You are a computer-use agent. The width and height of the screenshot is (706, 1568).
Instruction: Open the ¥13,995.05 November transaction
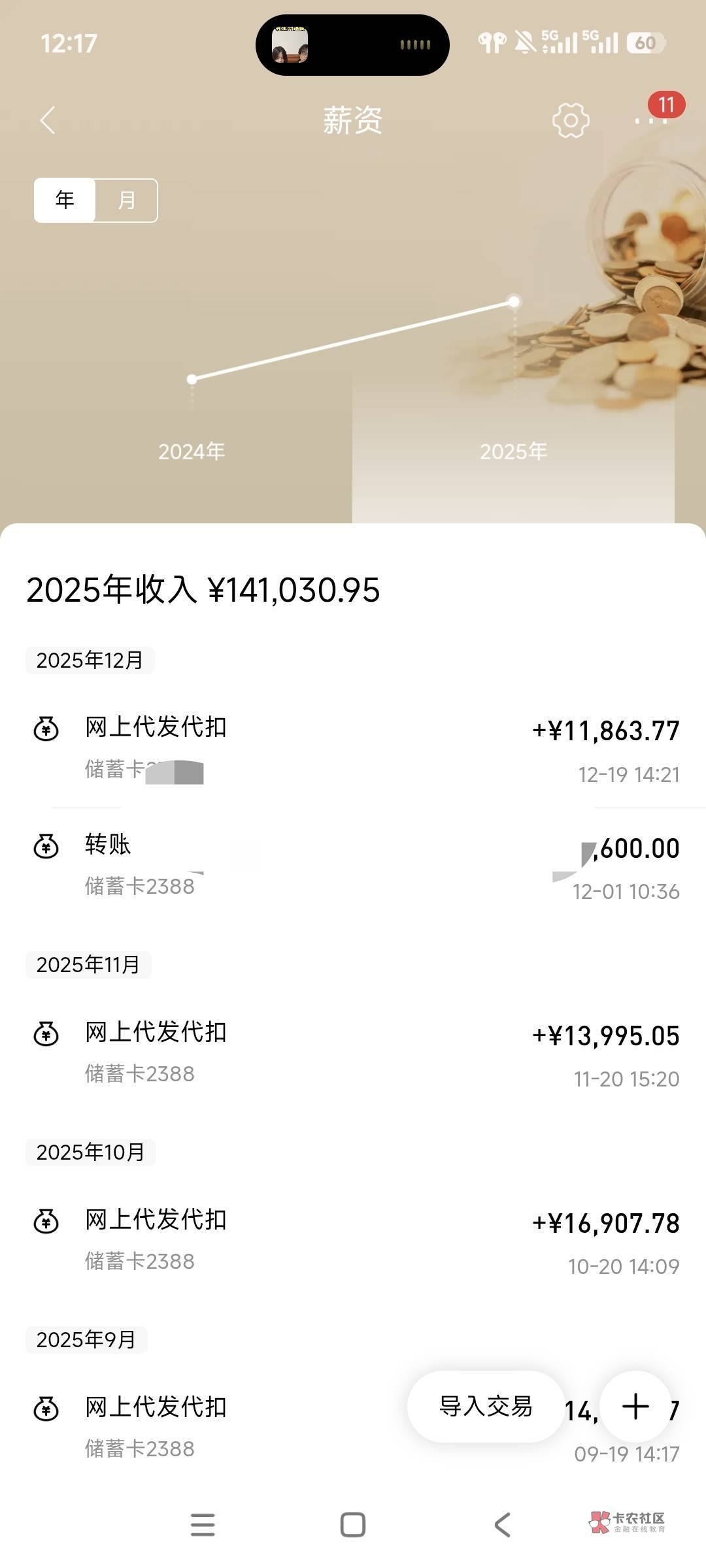click(x=353, y=1052)
